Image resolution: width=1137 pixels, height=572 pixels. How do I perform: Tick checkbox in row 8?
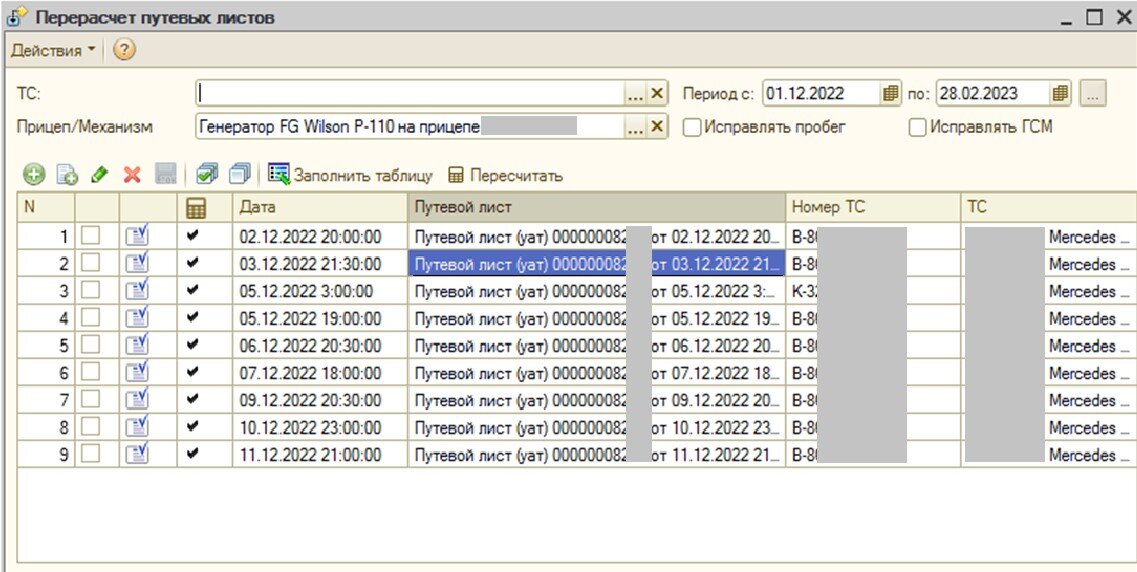(90, 428)
